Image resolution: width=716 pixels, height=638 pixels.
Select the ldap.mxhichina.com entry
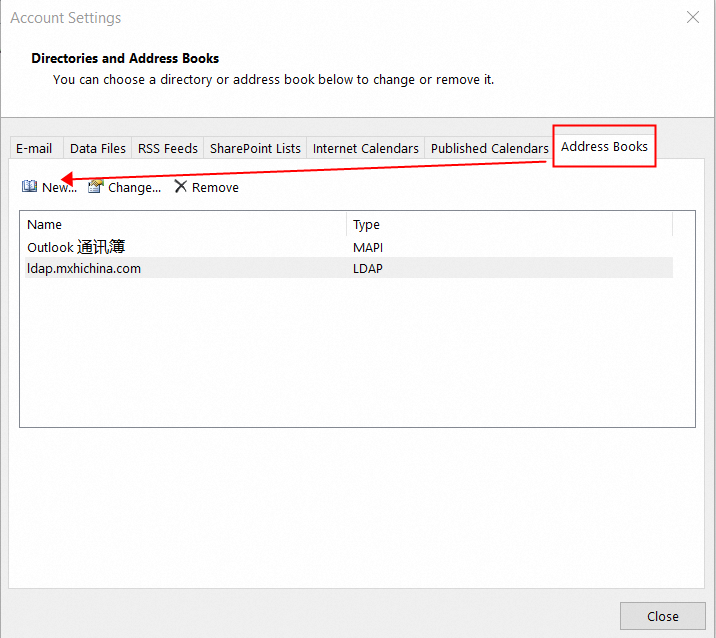(x=349, y=268)
